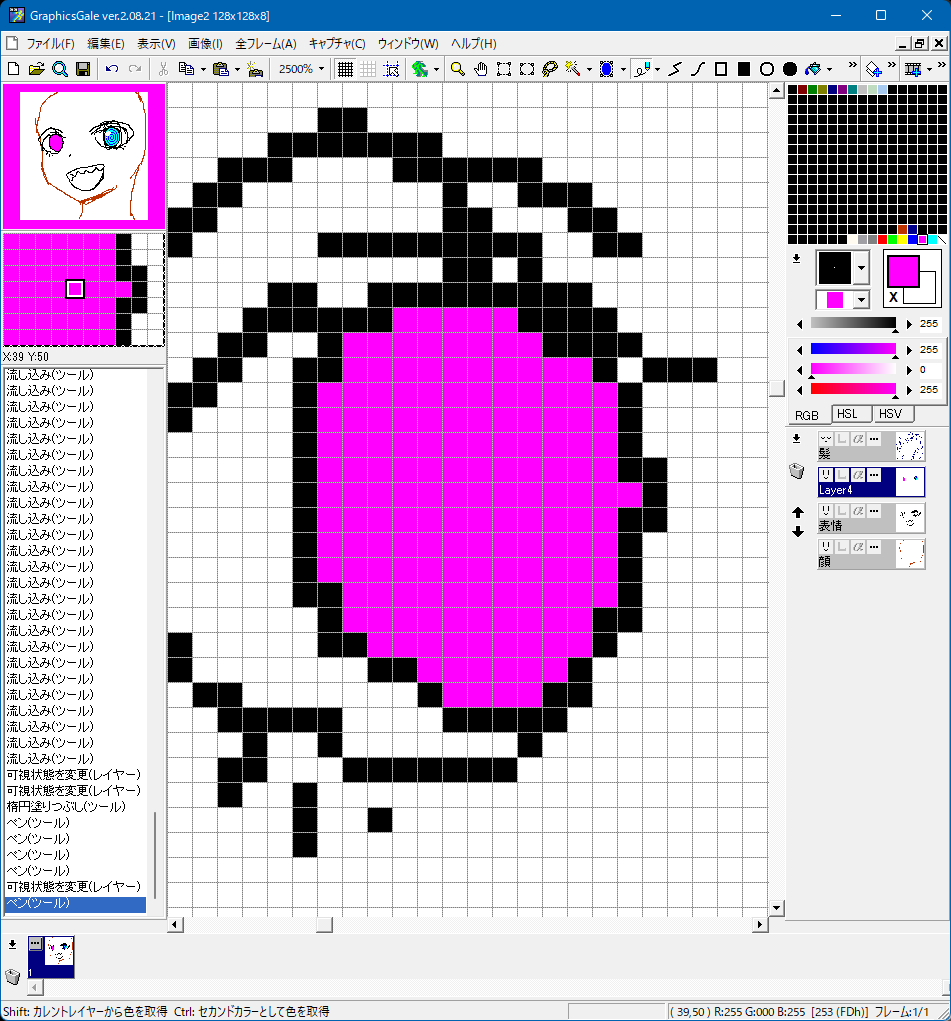Open the magenta color mode dropdown
Viewport: 951px width, 1021px height.
(x=861, y=300)
